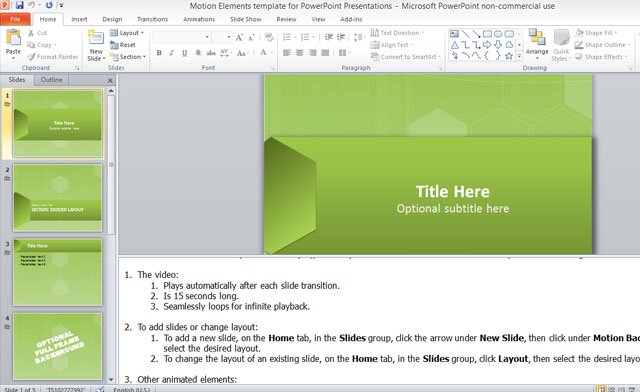
Task: Click spell check icon in status bar
Action: 100,389
